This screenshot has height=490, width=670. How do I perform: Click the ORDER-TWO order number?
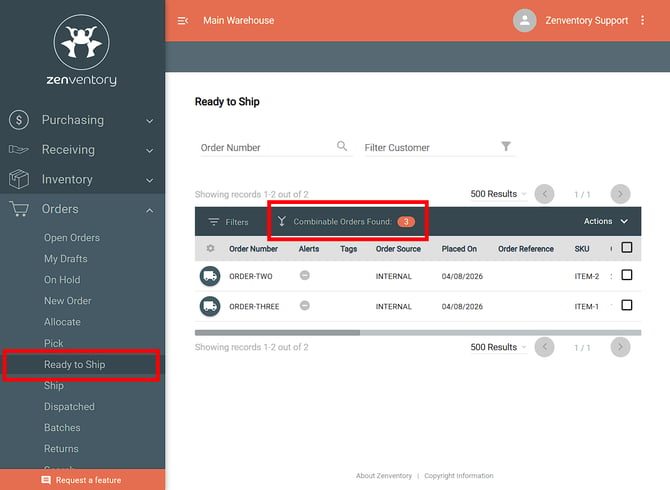[250, 276]
